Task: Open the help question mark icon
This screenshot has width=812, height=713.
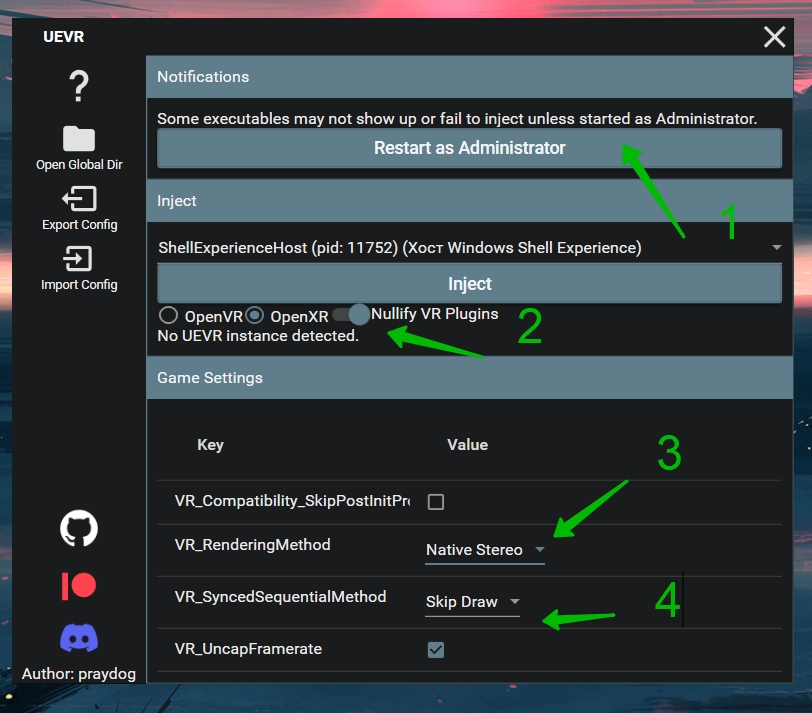Action: pyautogui.click(x=79, y=86)
